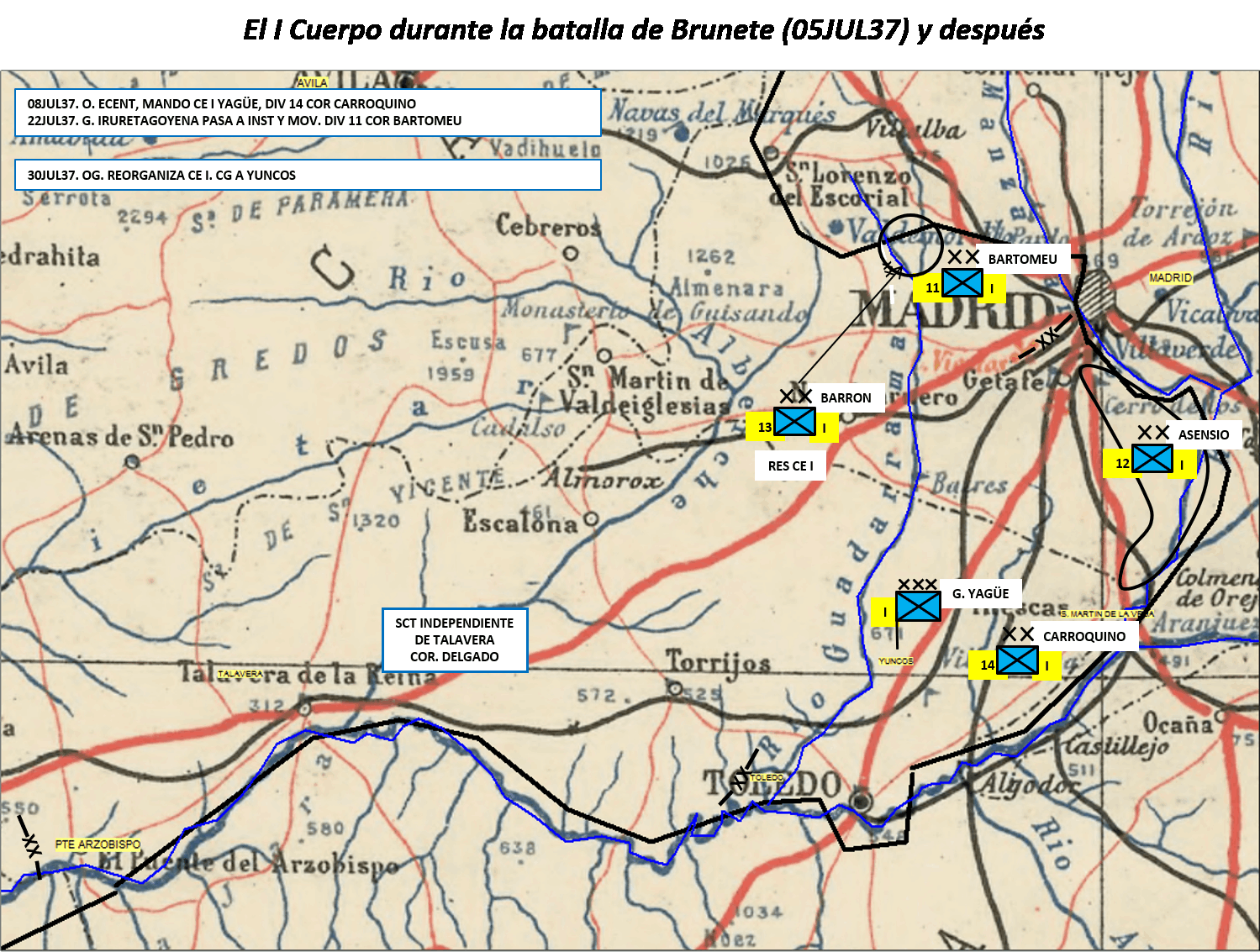Click the BARTOMEU commander label
This screenshot has height=952, width=1260.
[1022, 259]
